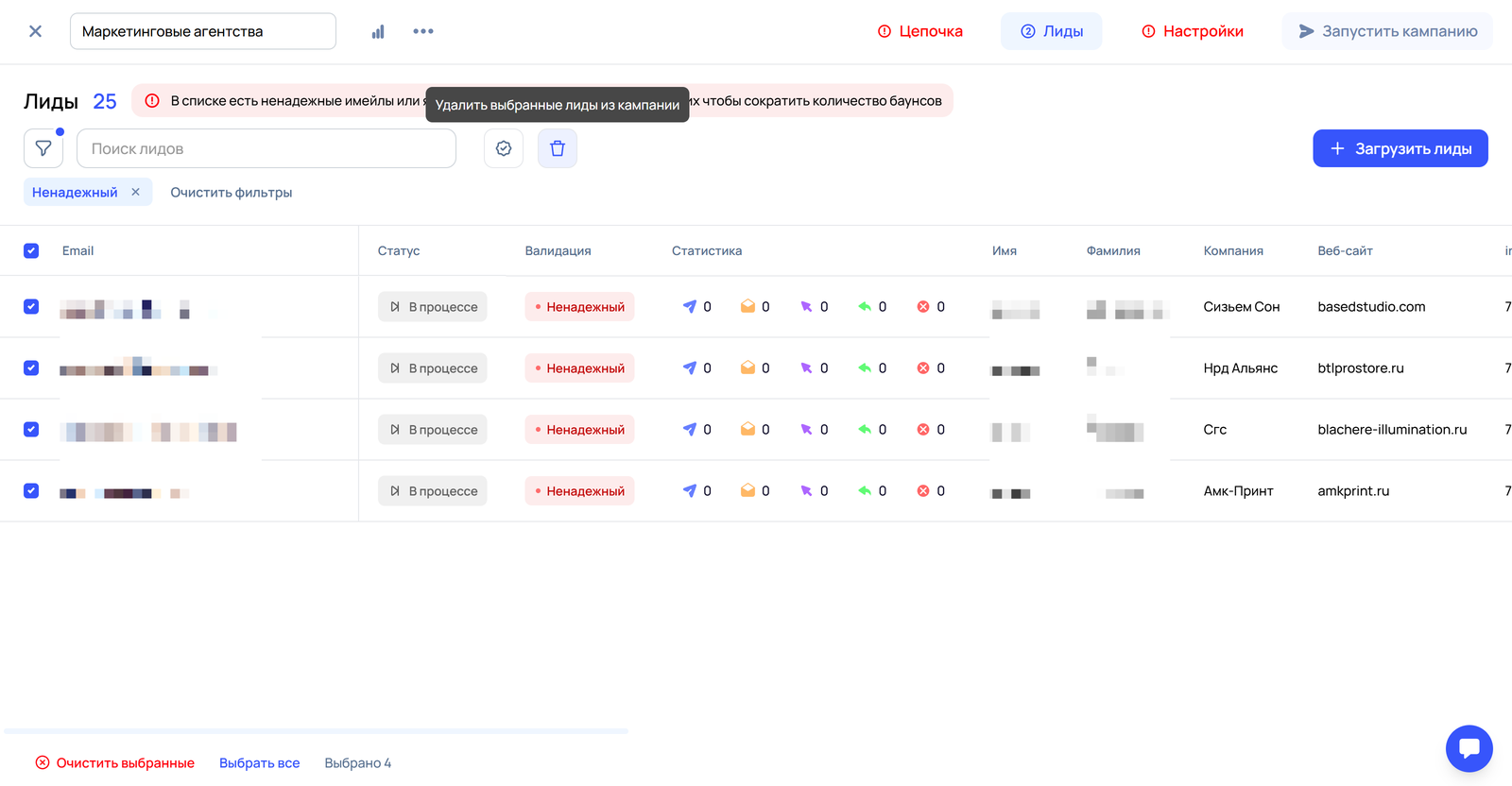This screenshot has width=1512, height=786.
Task: Open the chat support bubble
Action: click(x=1469, y=748)
